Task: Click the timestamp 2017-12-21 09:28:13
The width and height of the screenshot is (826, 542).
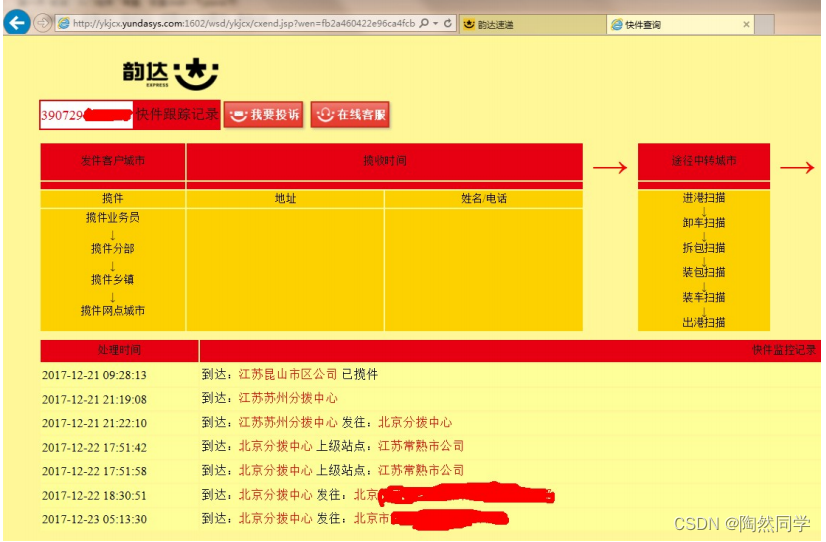Action: [94, 375]
